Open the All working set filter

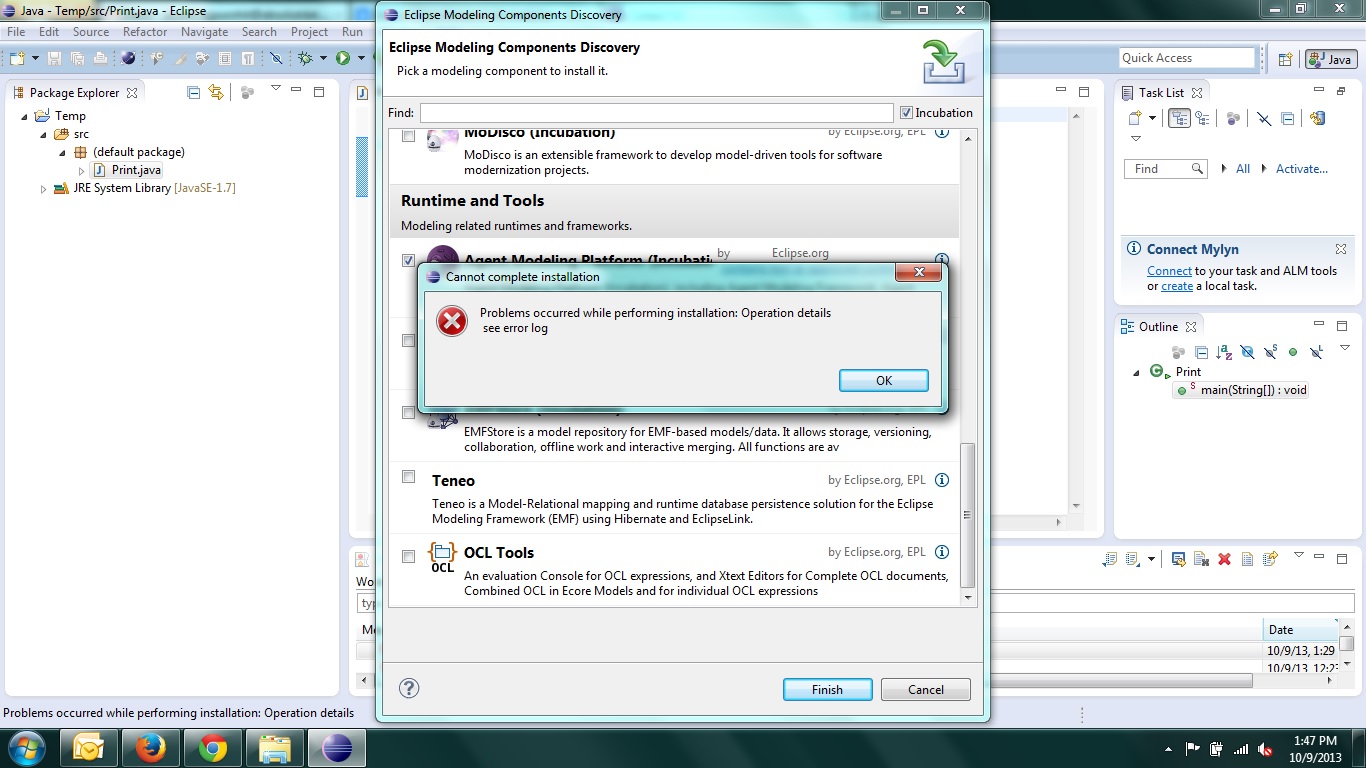[1243, 169]
